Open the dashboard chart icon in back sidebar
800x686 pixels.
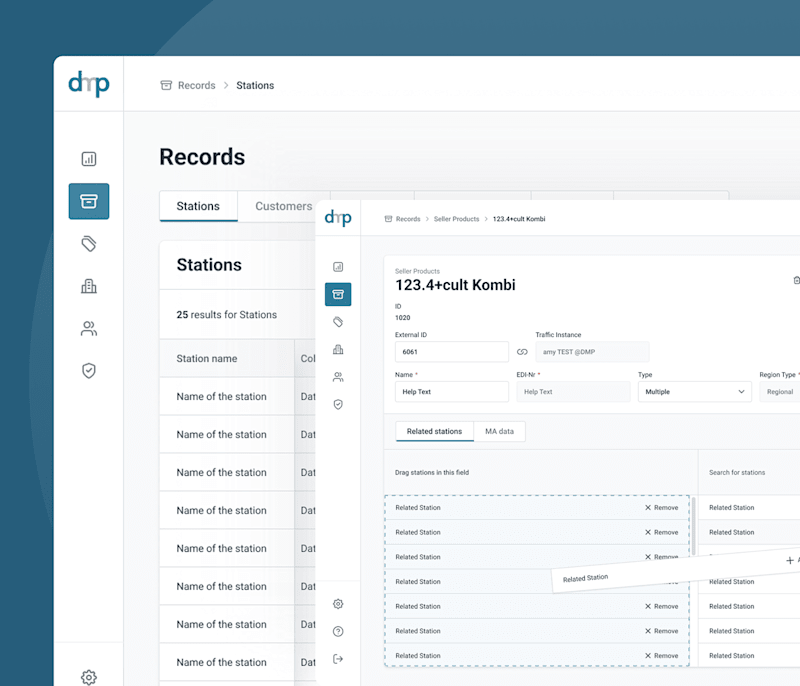point(89,159)
